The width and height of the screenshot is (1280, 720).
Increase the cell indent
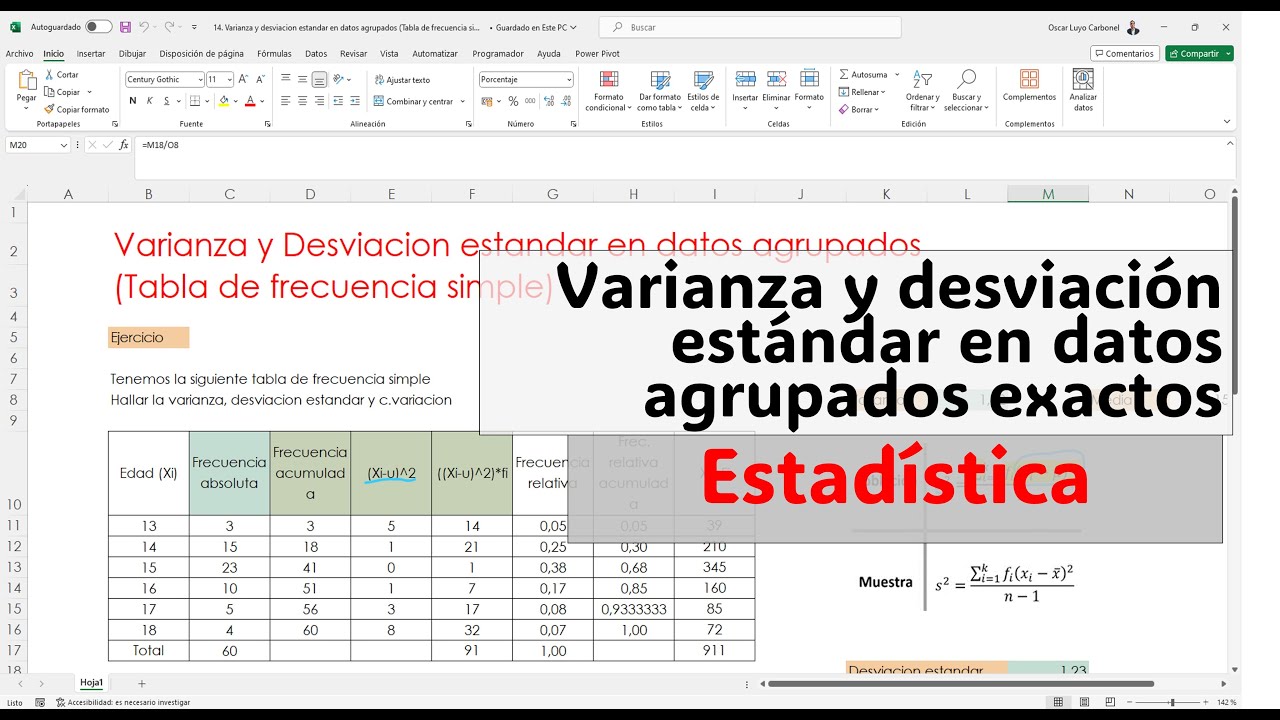click(x=353, y=101)
